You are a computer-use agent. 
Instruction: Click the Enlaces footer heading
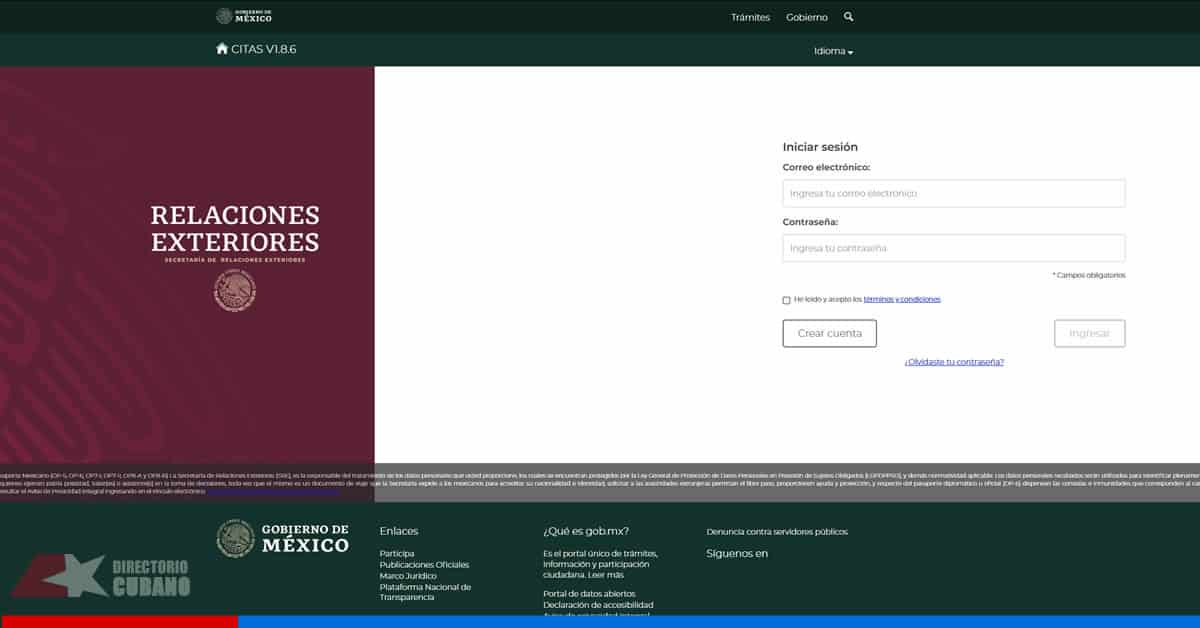(x=399, y=531)
